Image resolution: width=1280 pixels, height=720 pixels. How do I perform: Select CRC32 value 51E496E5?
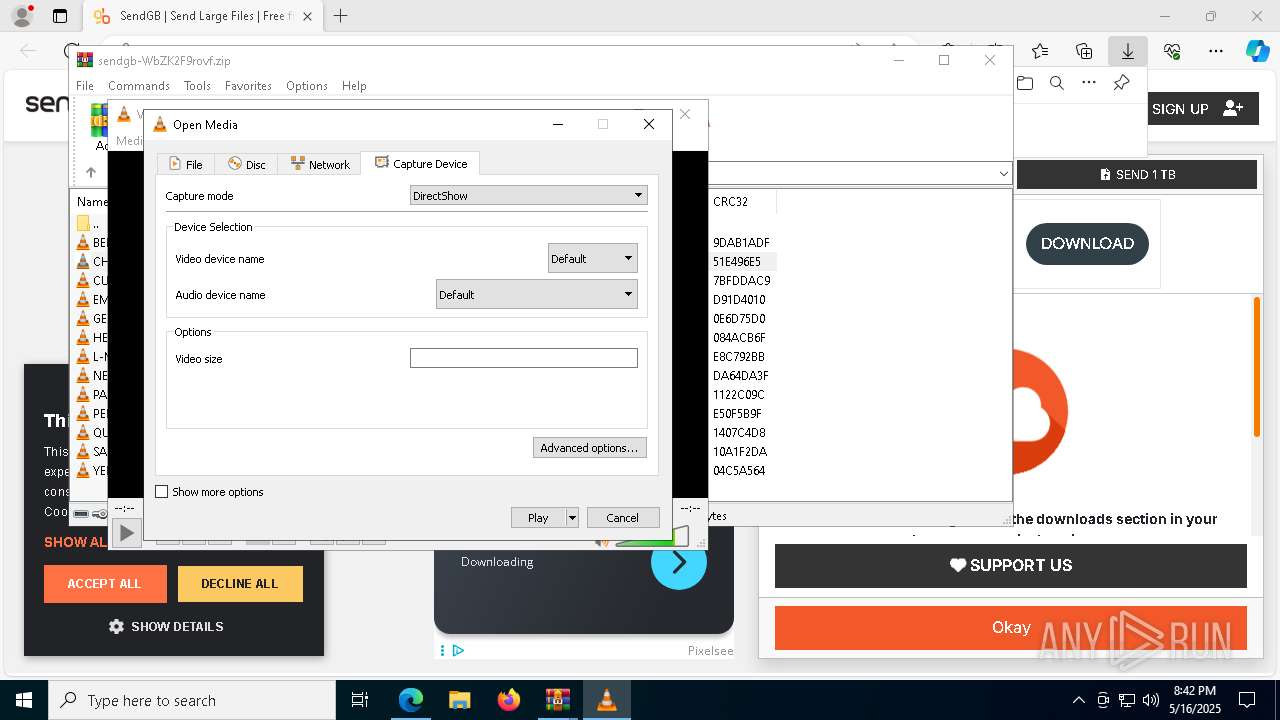coord(737,261)
